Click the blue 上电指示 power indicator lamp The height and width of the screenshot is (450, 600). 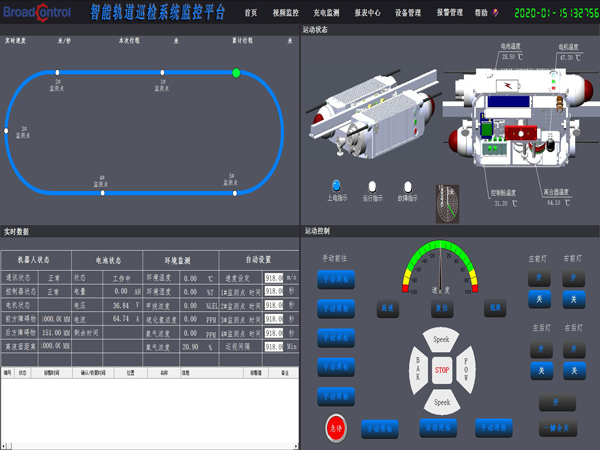pyautogui.click(x=336, y=186)
